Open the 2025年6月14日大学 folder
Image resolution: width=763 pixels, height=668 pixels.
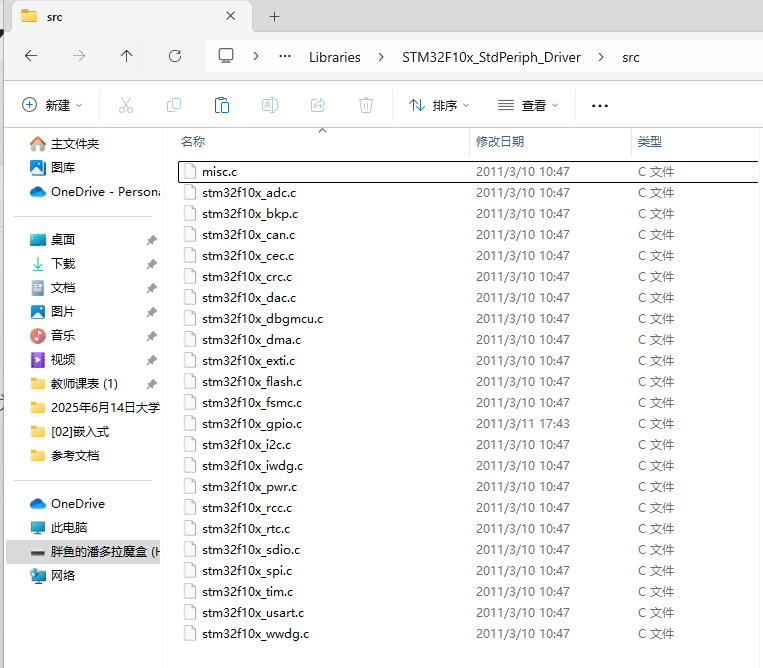pyautogui.click(x=94, y=407)
